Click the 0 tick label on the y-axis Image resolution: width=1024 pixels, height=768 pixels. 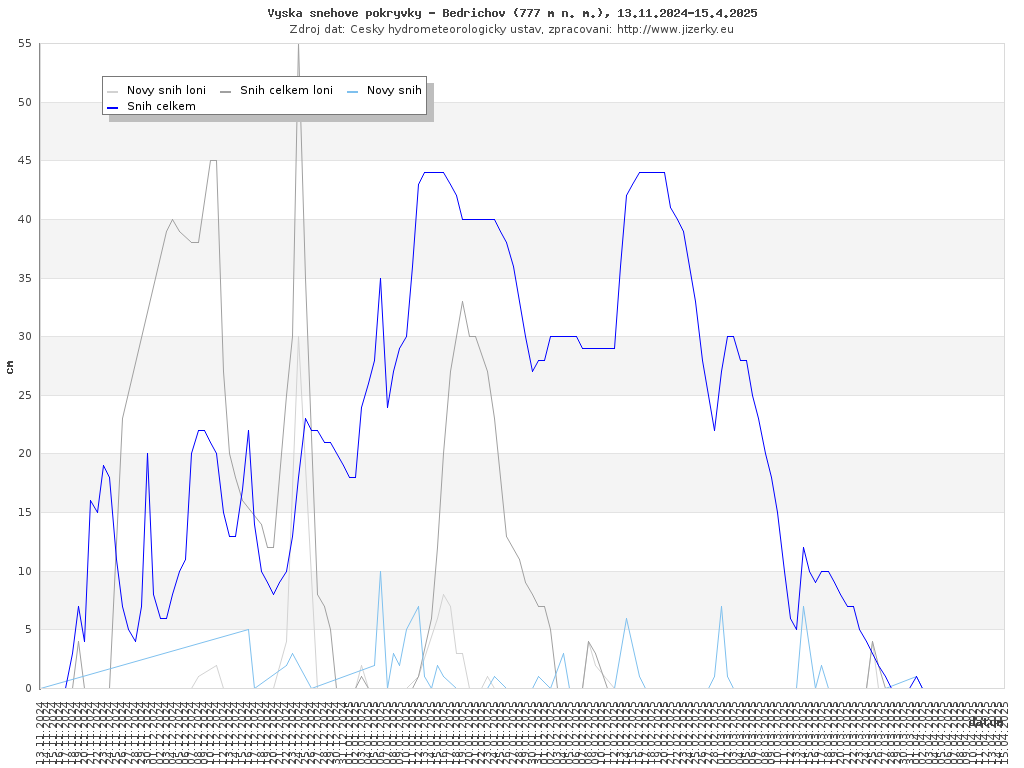(28, 688)
